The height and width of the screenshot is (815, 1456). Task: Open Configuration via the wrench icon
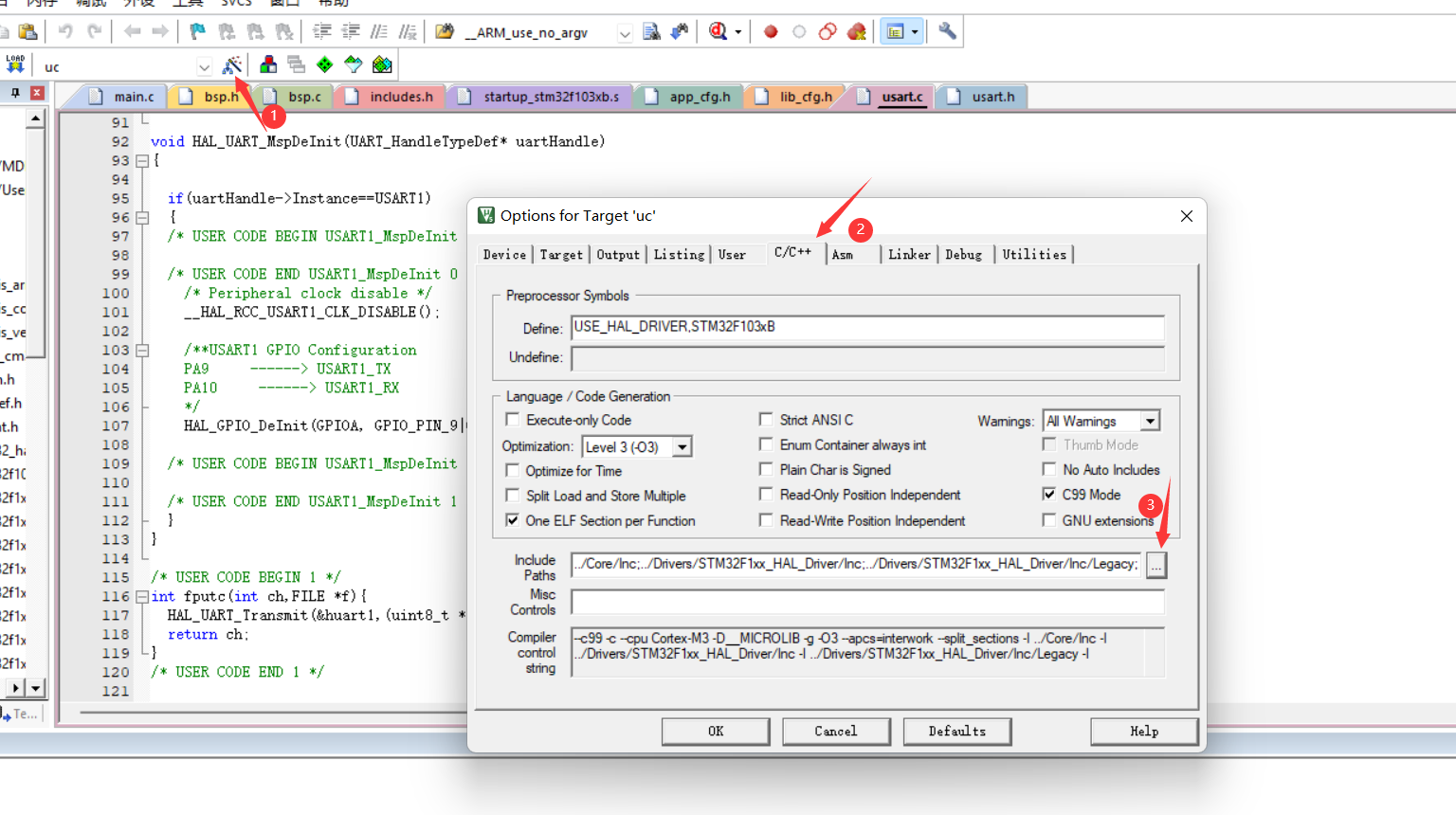[947, 31]
